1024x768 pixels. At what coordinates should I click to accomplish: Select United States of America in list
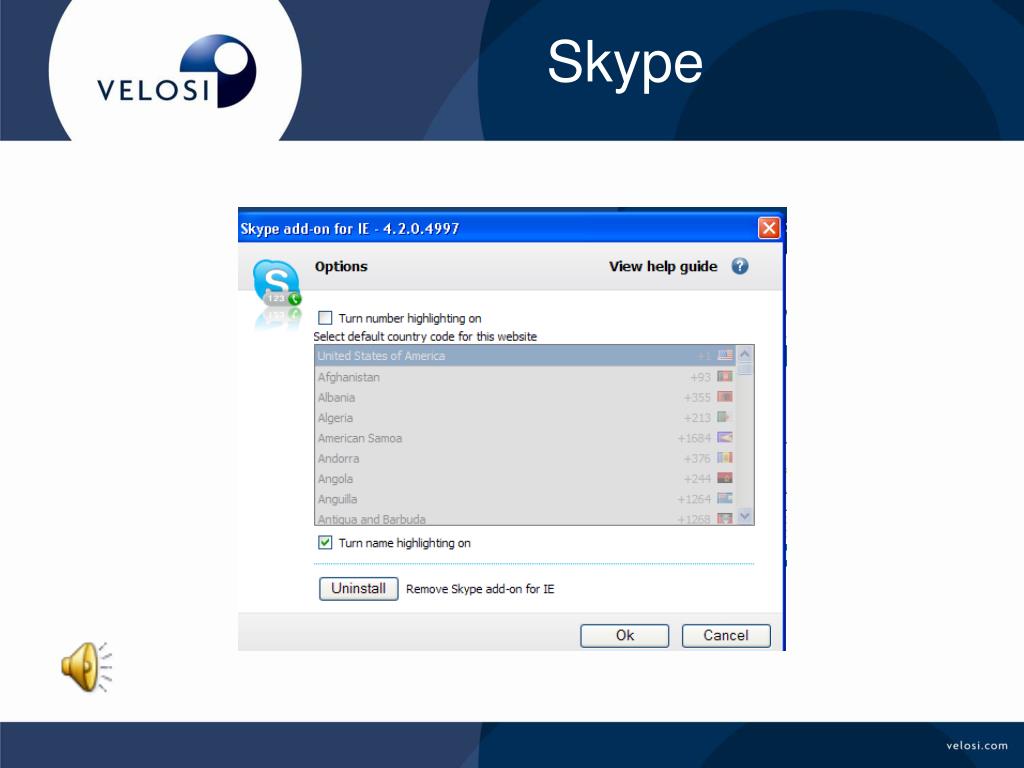click(x=526, y=356)
